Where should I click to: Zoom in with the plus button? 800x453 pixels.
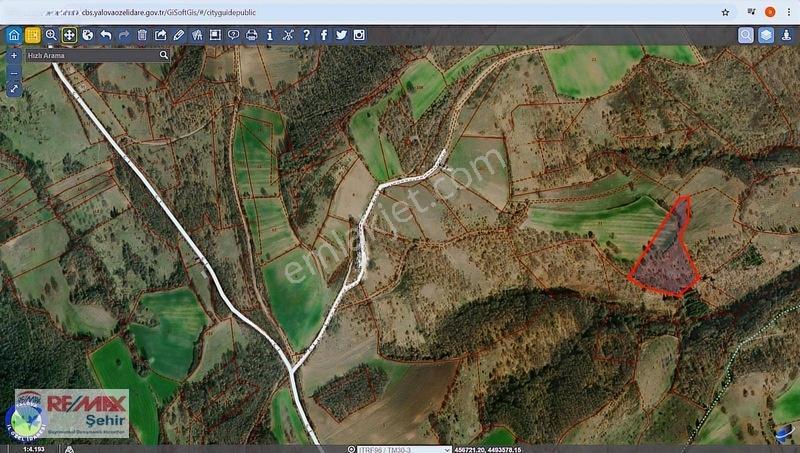tap(14, 56)
